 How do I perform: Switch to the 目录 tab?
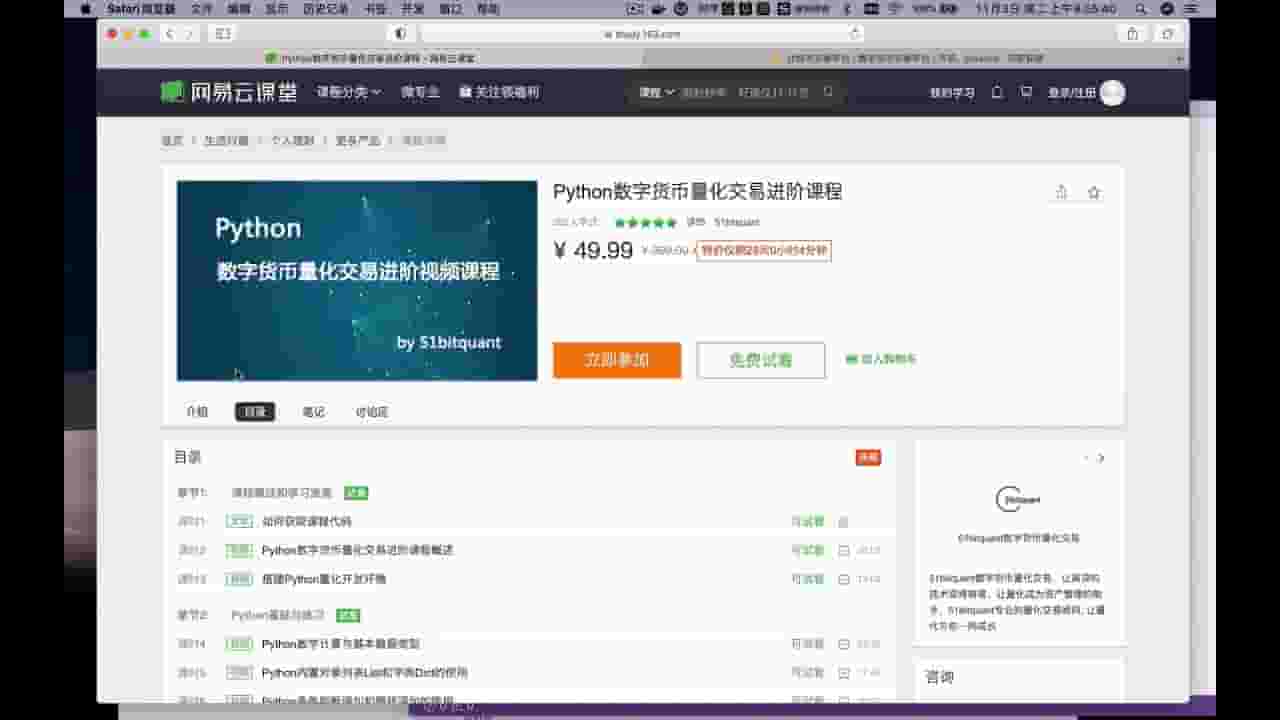point(255,412)
